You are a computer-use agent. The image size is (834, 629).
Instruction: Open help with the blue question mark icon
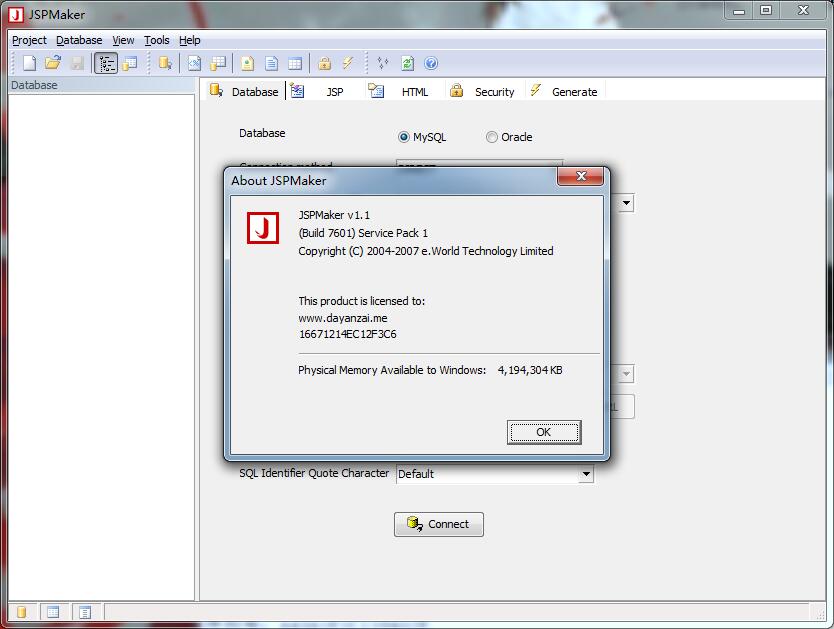click(x=431, y=63)
